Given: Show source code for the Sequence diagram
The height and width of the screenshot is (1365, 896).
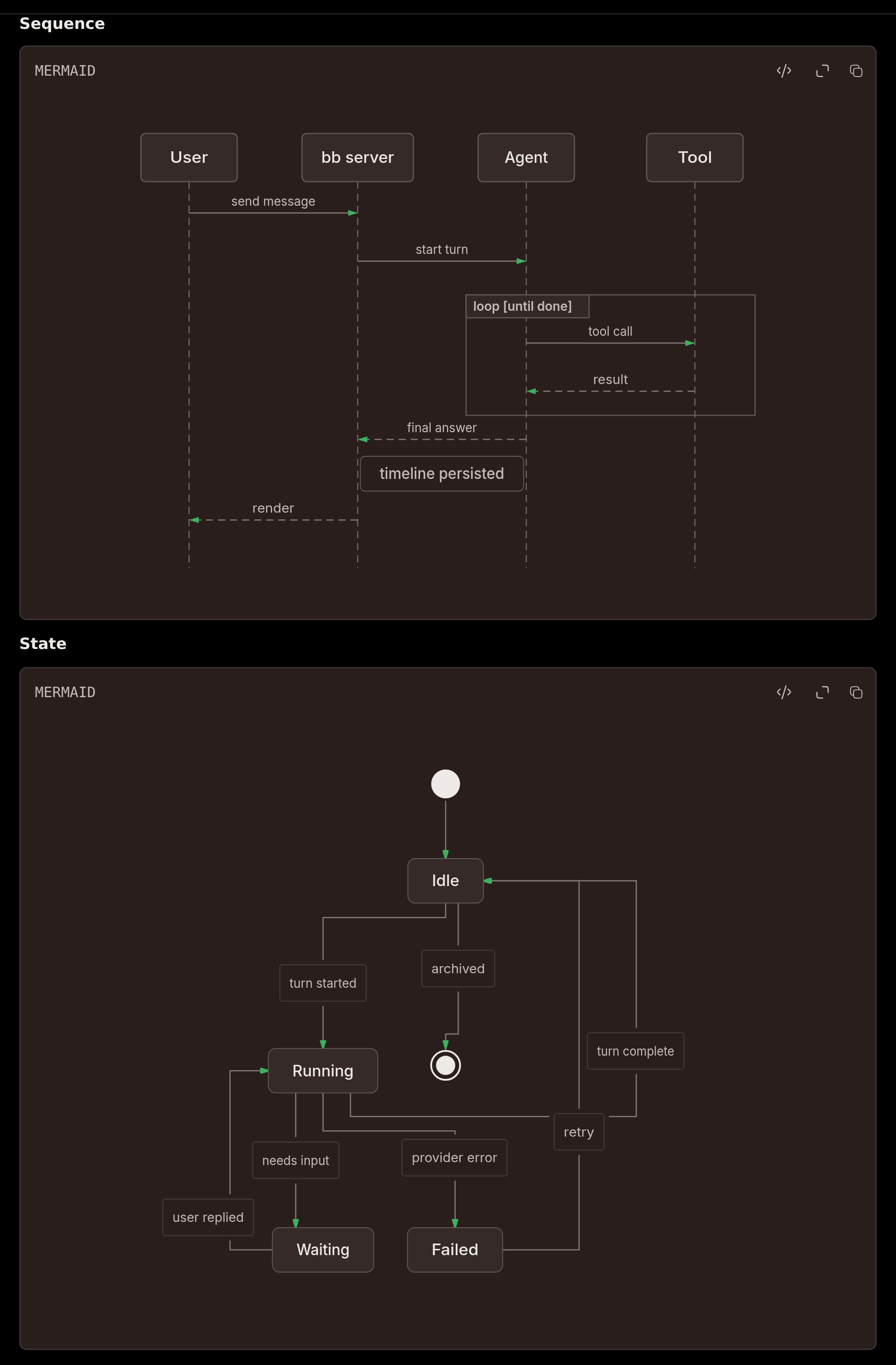Looking at the screenshot, I should coord(784,70).
